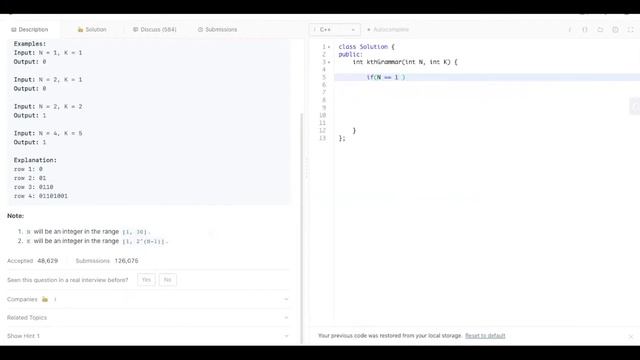The height and width of the screenshot is (360, 640).
Task: Open the editor info icon
Action: [570, 30]
